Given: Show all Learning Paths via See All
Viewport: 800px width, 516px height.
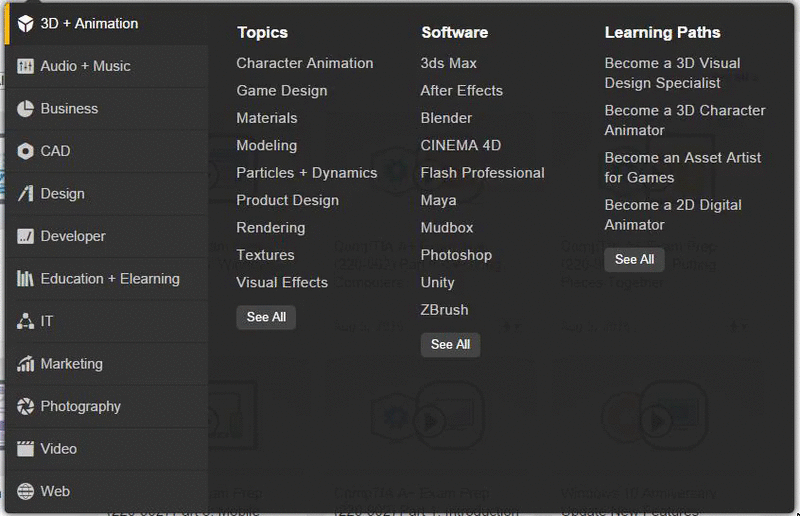Looking at the screenshot, I should (x=635, y=259).
